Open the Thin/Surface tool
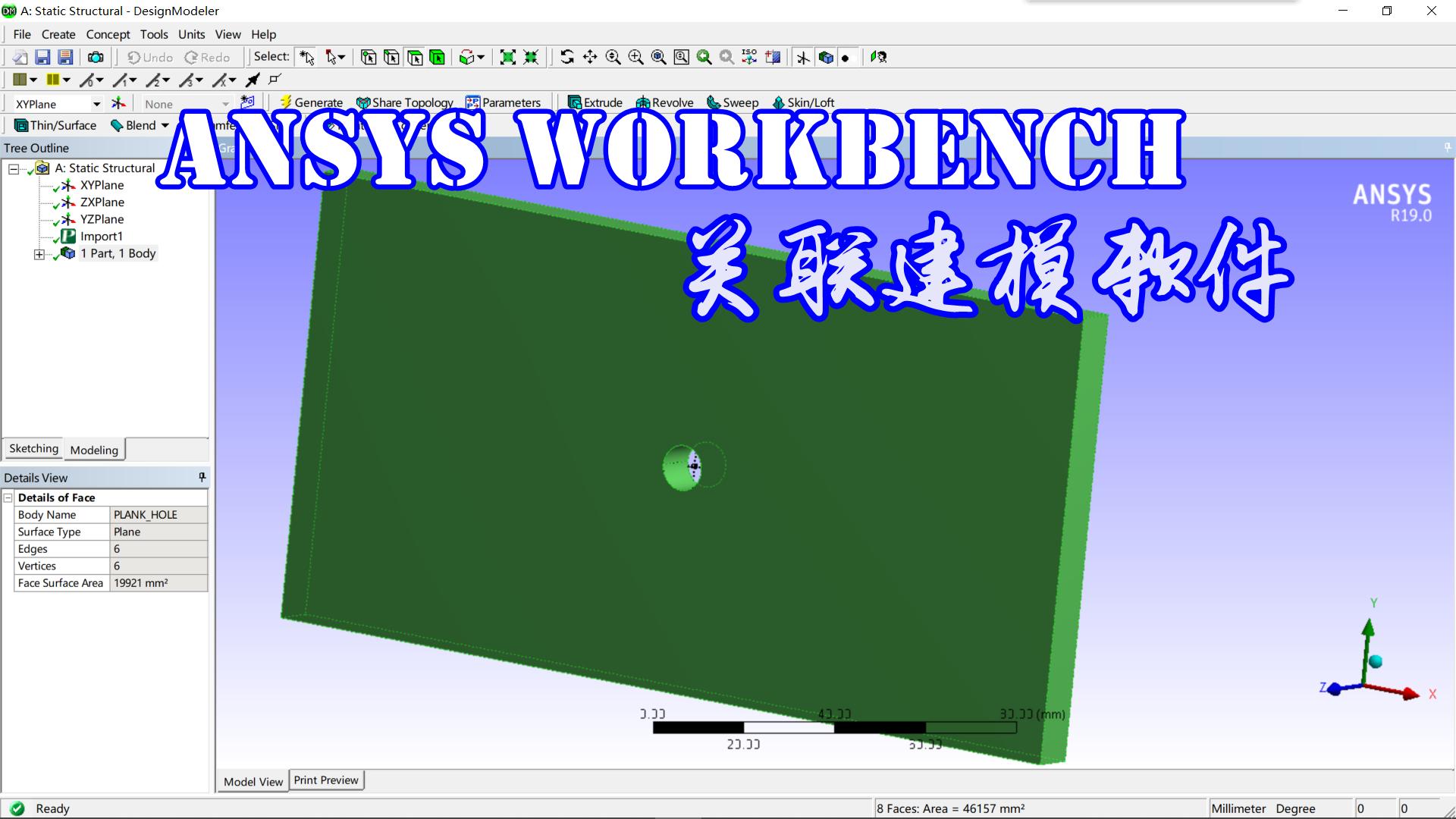Image resolution: width=1456 pixels, height=819 pixels. 55,124
